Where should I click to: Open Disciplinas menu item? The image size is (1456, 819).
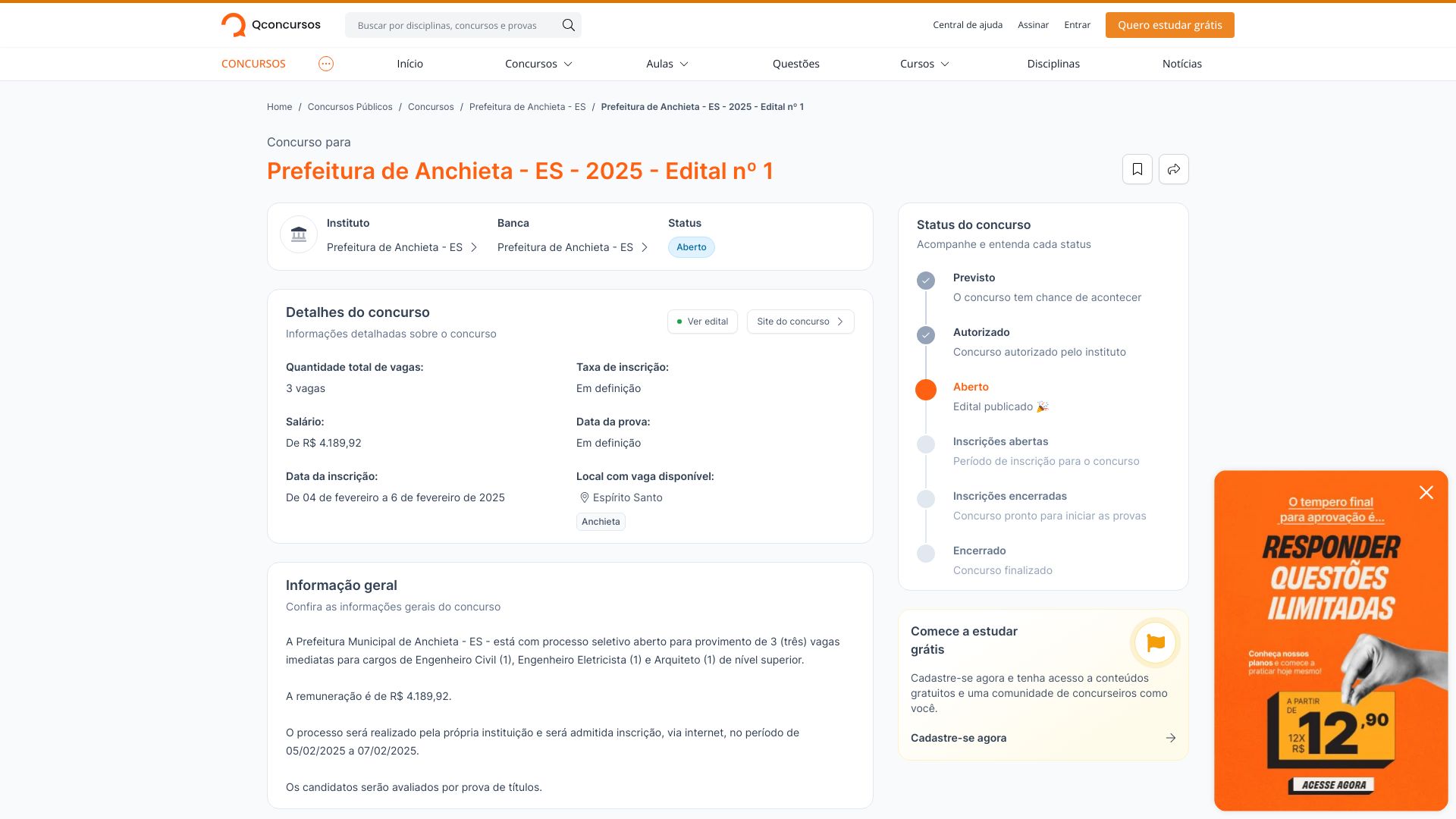(1053, 64)
